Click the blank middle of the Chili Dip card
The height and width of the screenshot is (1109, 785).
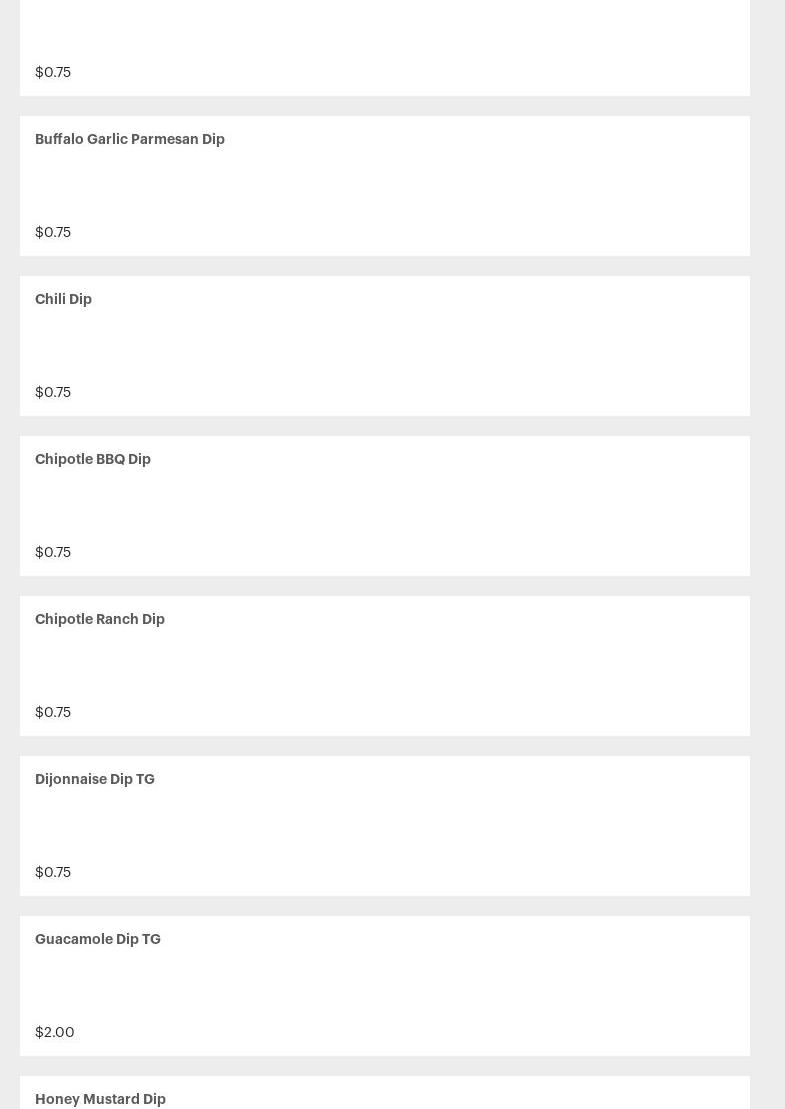[x=385, y=346]
